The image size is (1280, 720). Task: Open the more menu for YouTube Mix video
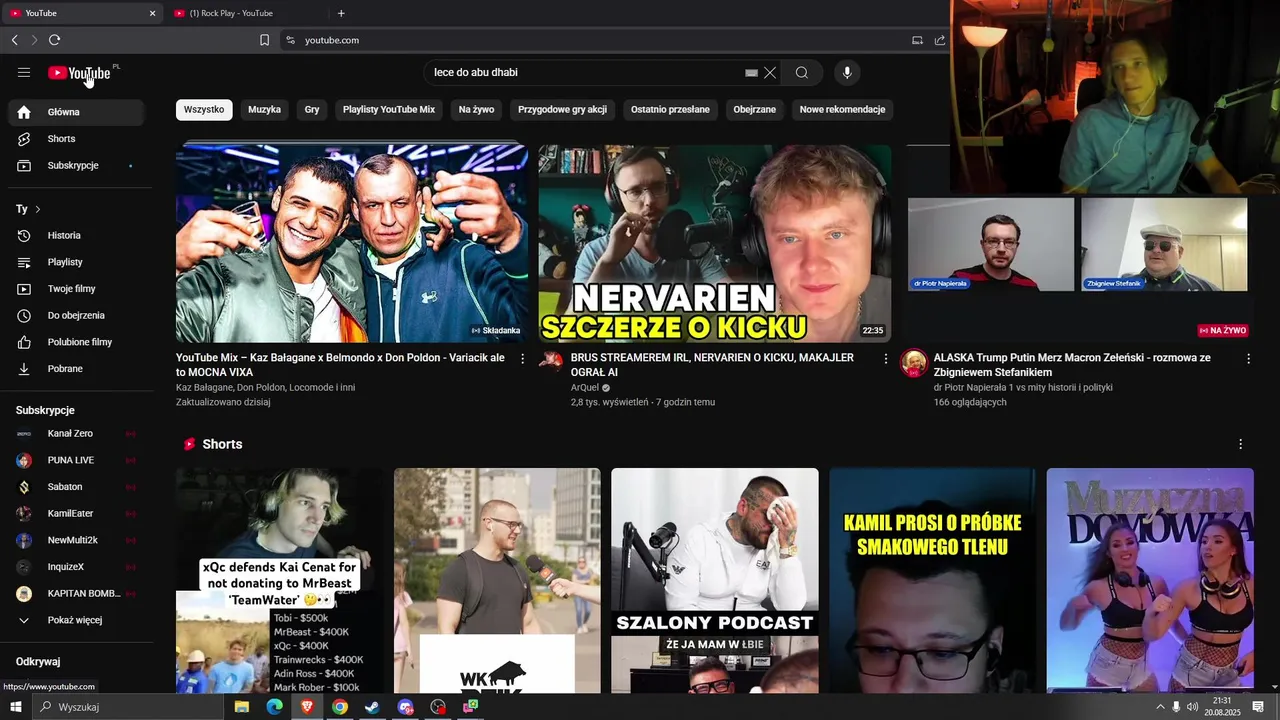522,358
